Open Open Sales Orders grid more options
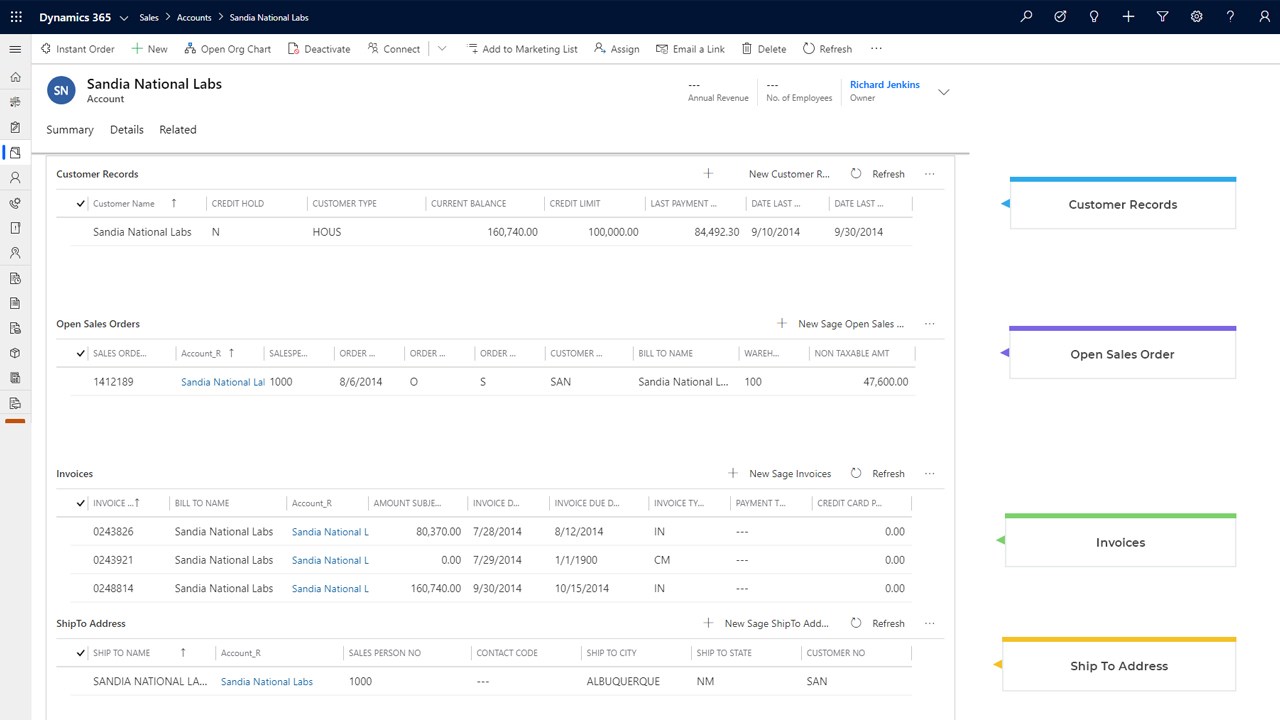Screen dimensions: 1280x720 [x=930, y=324]
